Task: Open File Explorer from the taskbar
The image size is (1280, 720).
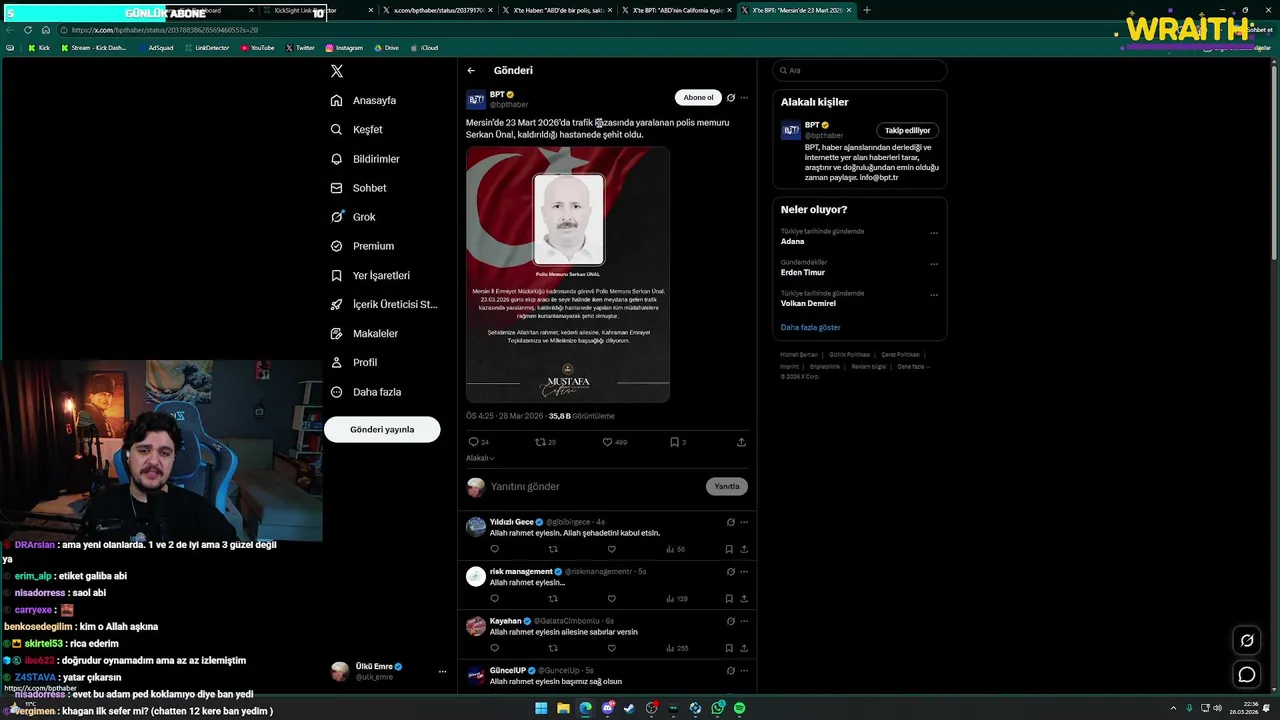Action: (x=563, y=708)
